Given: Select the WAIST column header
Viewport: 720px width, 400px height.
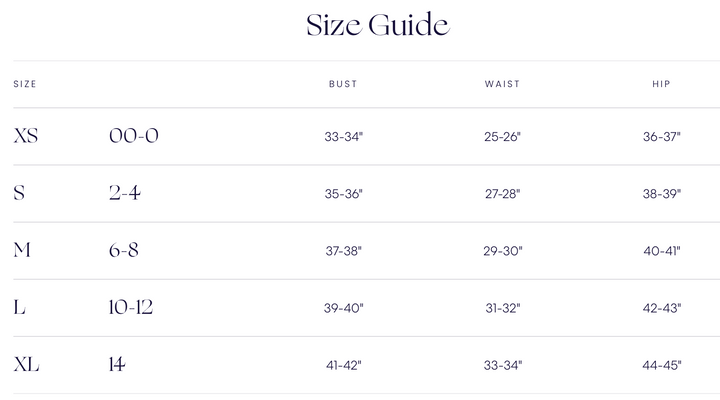Looking at the screenshot, I should click(502, 84).
